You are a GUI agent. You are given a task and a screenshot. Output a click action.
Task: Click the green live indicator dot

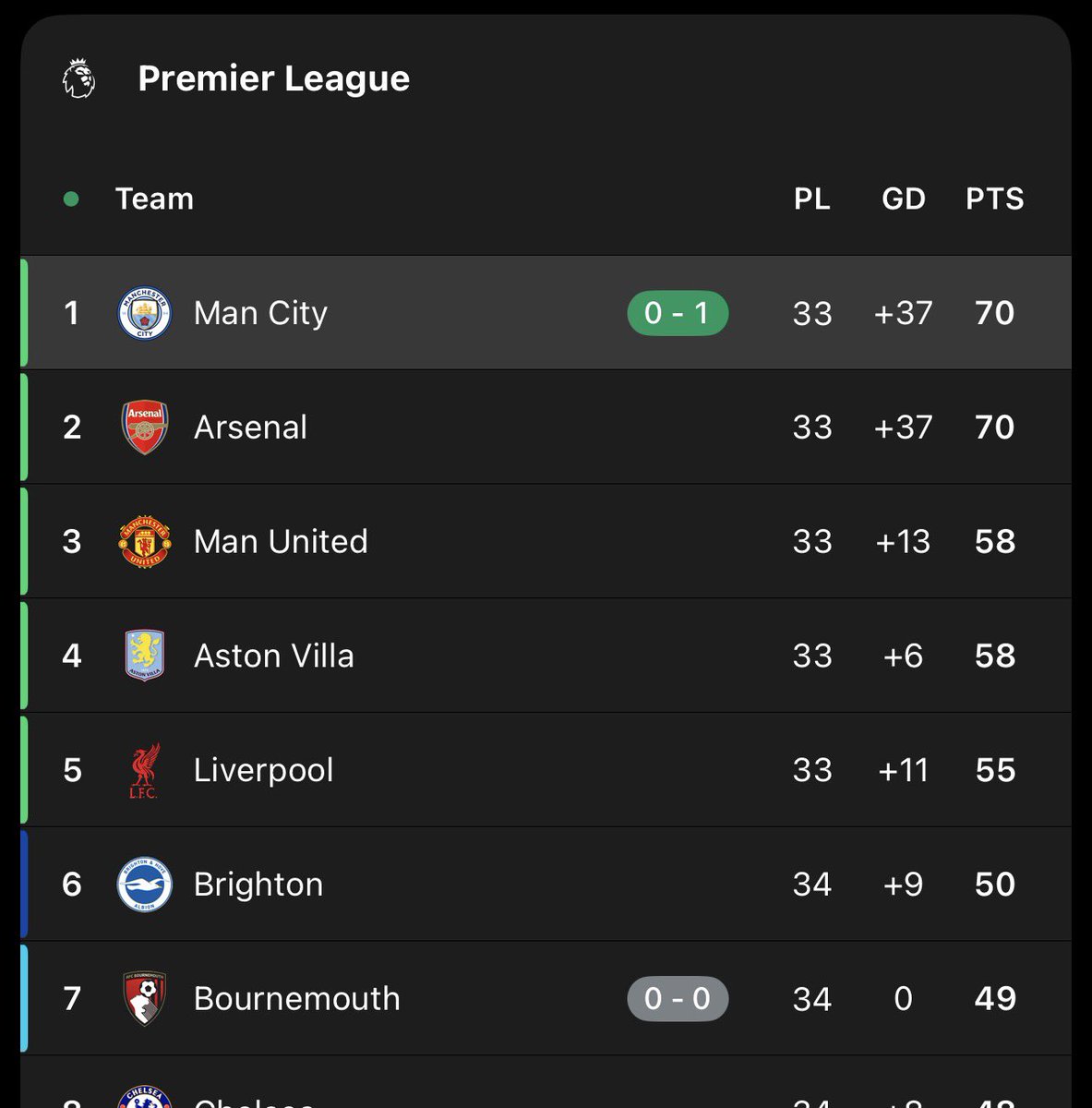click(71, 199)
